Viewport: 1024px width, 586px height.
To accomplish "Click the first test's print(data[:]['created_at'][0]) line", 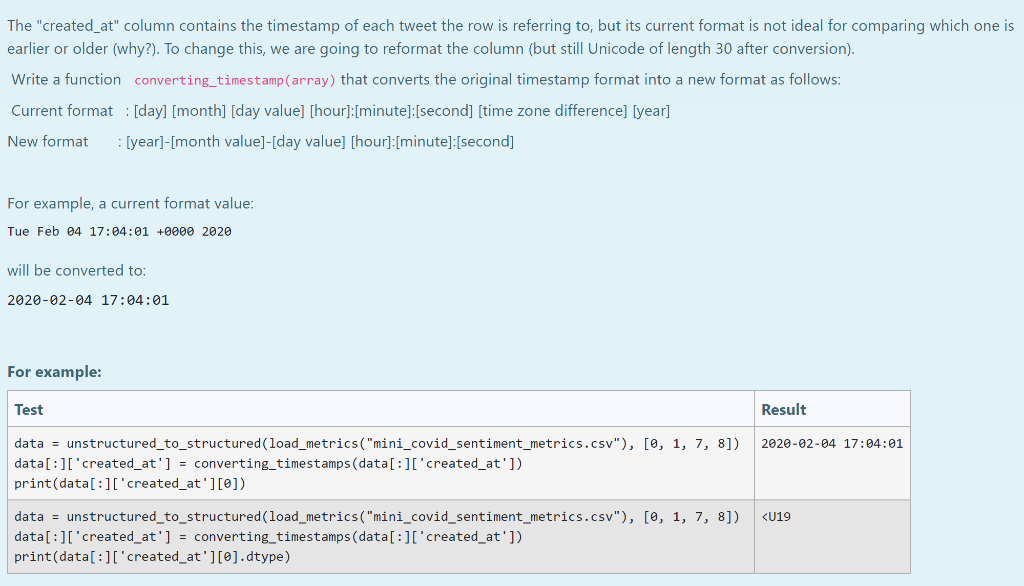I will 130,483.
